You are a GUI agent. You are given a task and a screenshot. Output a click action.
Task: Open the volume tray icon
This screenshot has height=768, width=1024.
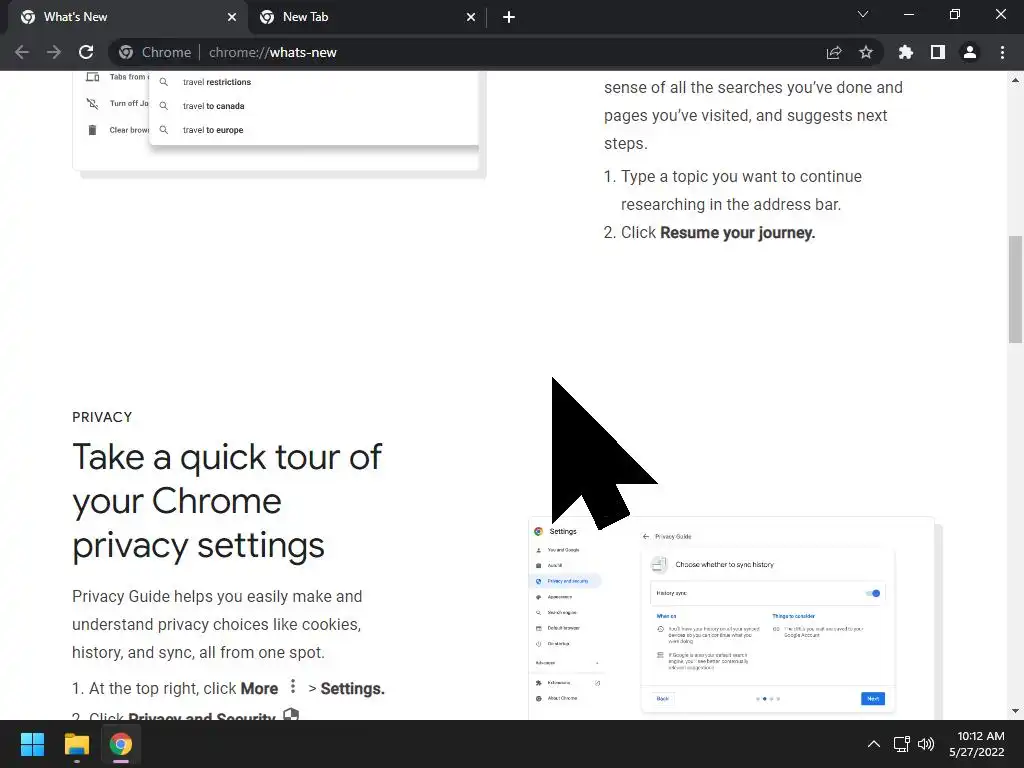pos(926,744)
